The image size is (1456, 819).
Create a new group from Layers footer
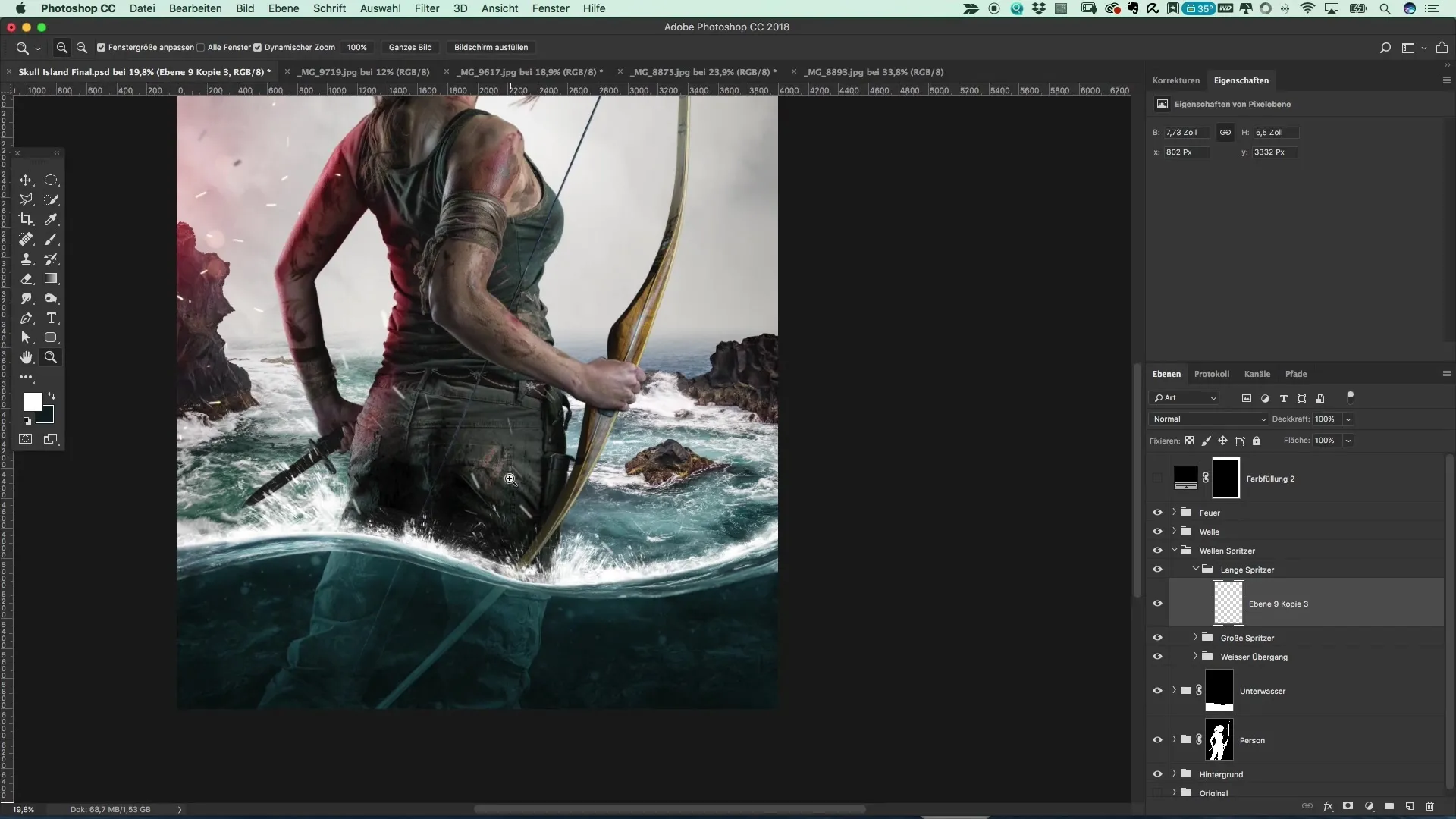1389,806
